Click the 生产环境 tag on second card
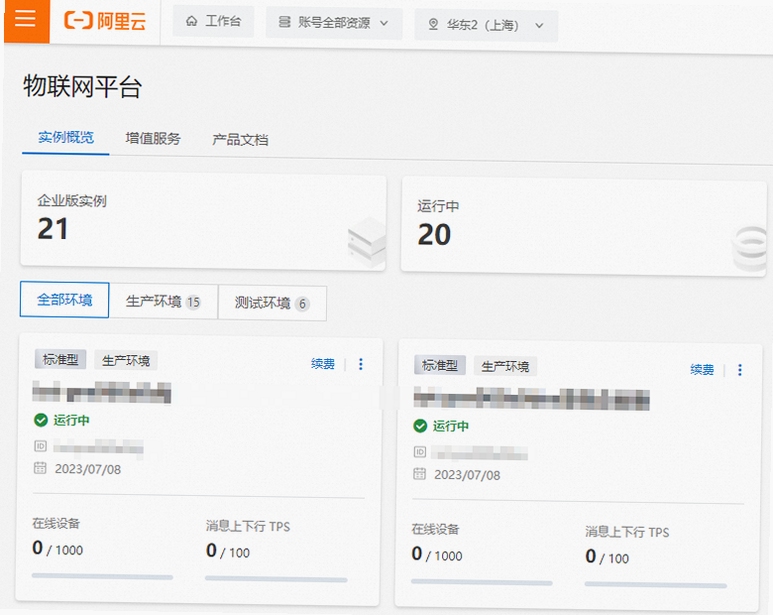Image resolution: width=773 pixels, height=615 pixels. [x=505, y=367]
